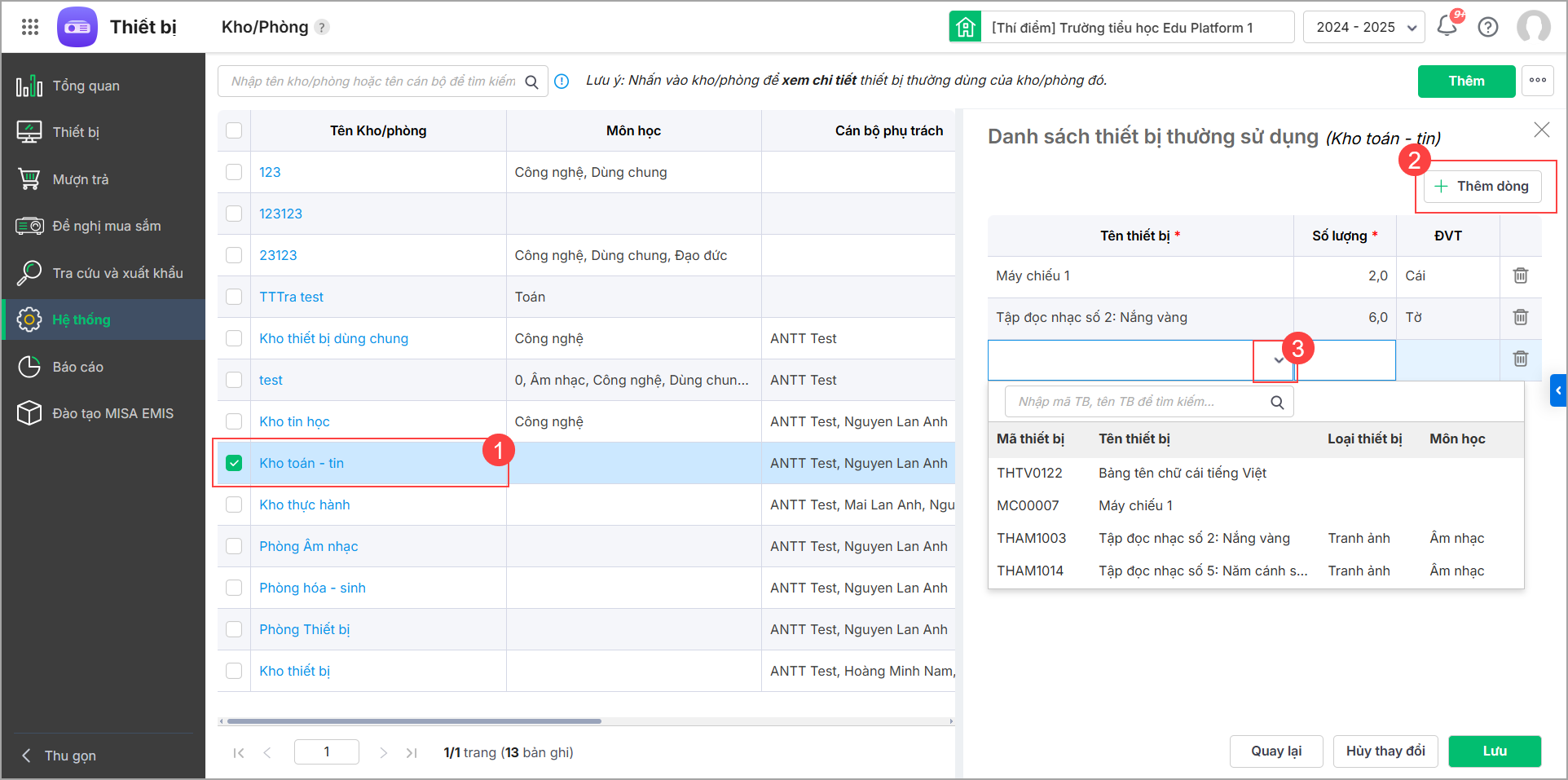The width and height of the screenshot is (1568, 780).
Task: Select Bảng tên chữ cái tiếng Việt device
Action: [x=1182, y=473]
